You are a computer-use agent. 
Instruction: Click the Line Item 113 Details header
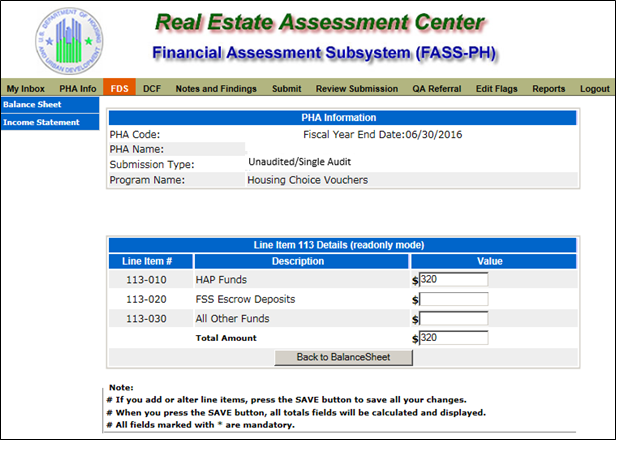[342, 245]
